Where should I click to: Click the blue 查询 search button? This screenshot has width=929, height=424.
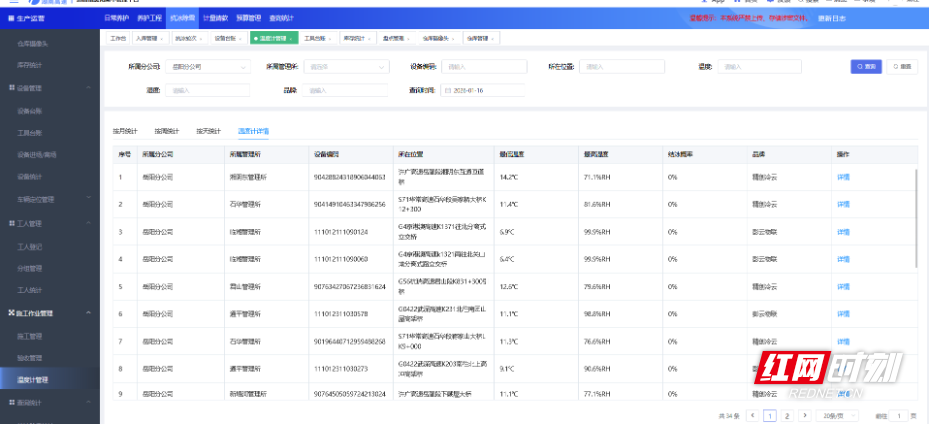[866, 67]
